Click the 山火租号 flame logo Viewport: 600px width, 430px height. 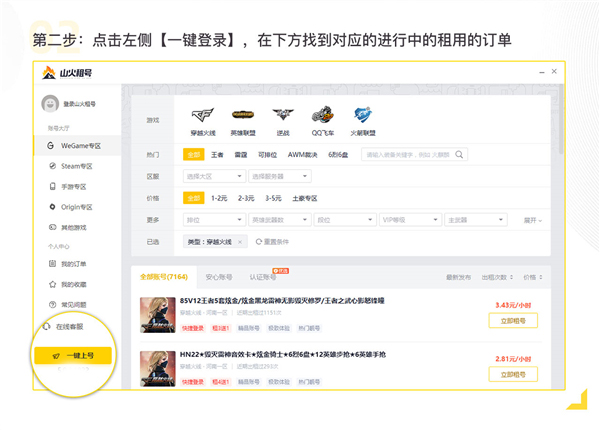(49, 72)
